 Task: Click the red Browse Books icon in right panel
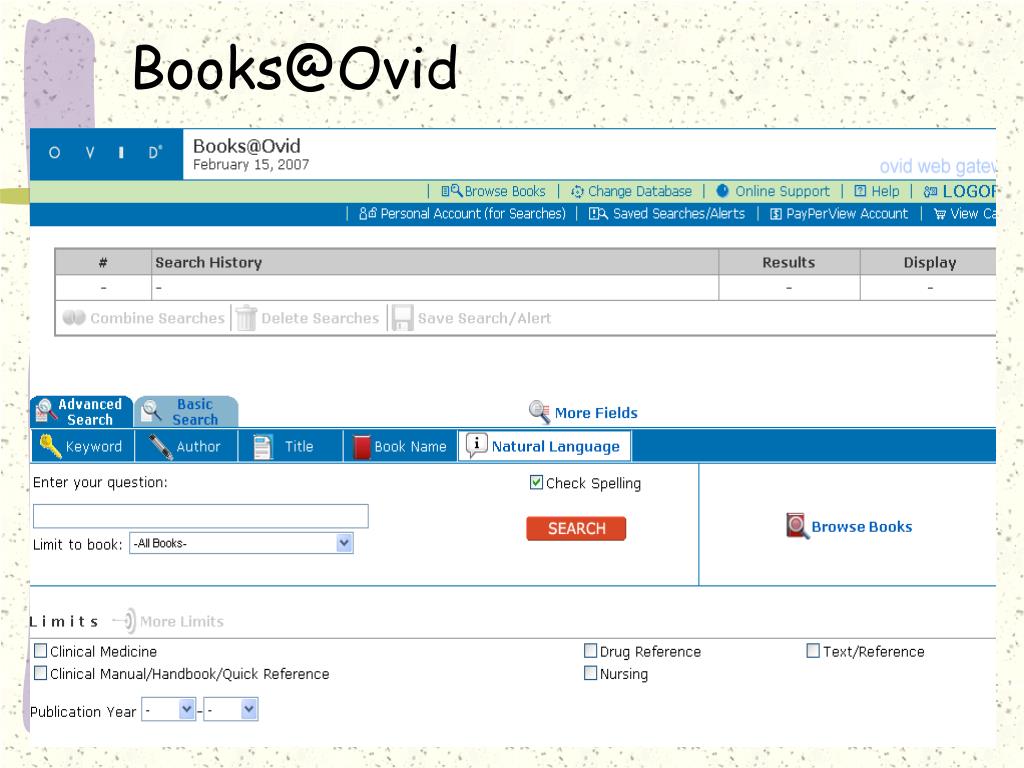click(x=797, y=526)
